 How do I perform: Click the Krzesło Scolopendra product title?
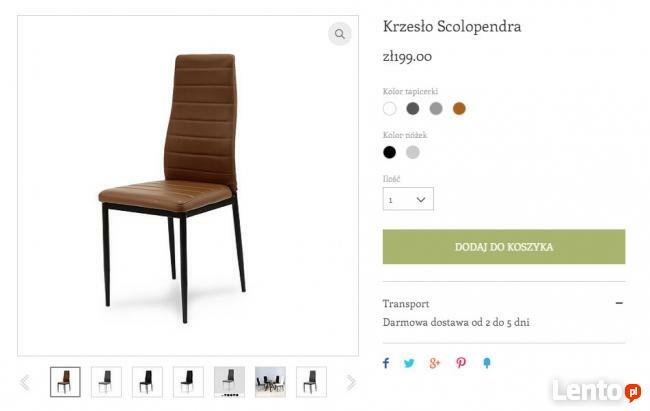(x=452, y=27)
